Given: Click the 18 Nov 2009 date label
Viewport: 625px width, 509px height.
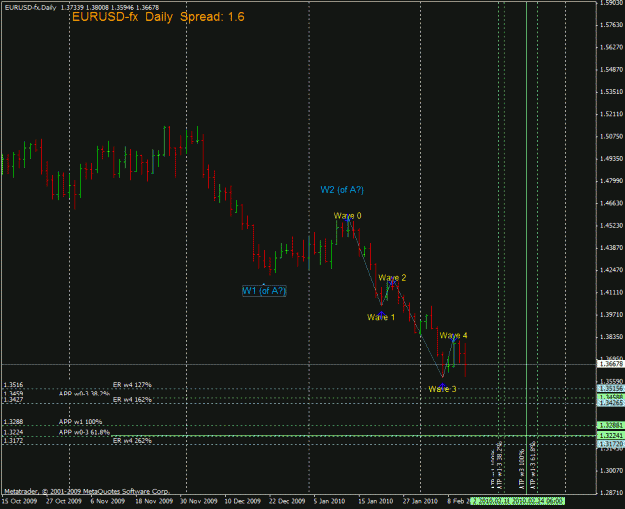Looking at the screenshot, I should [154, 501].
